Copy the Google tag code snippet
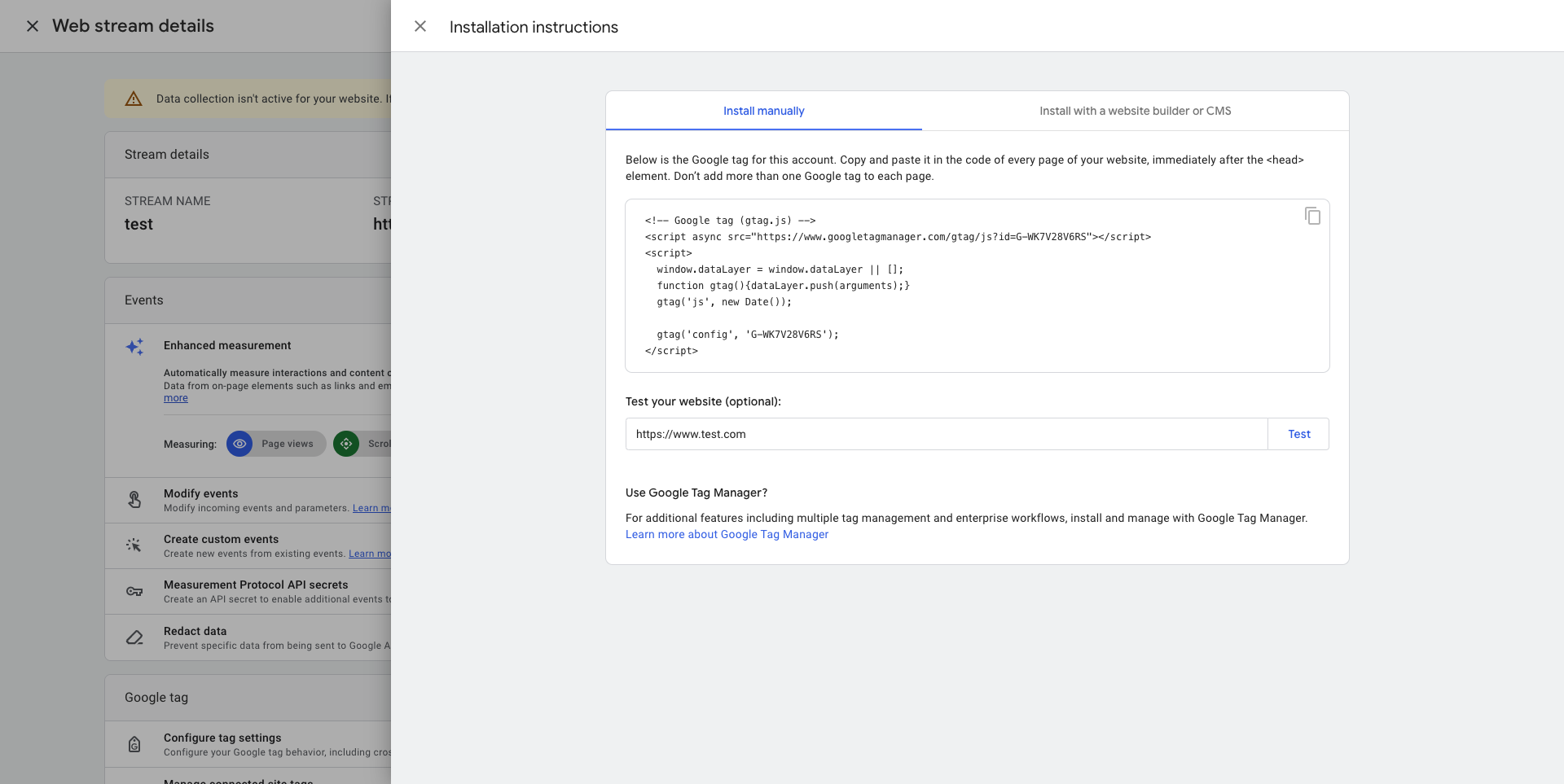The width and height of the screenshot is (1564, 784). 1312,216
